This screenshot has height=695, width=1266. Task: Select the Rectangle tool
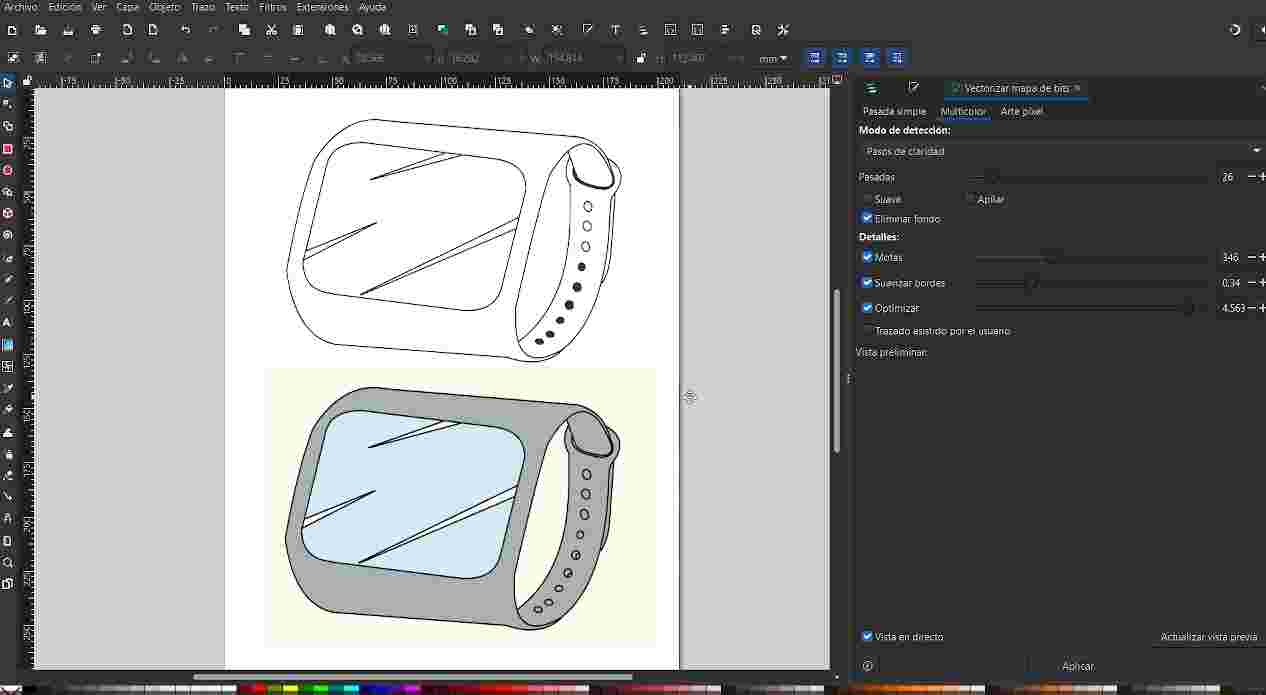(8, 149)
